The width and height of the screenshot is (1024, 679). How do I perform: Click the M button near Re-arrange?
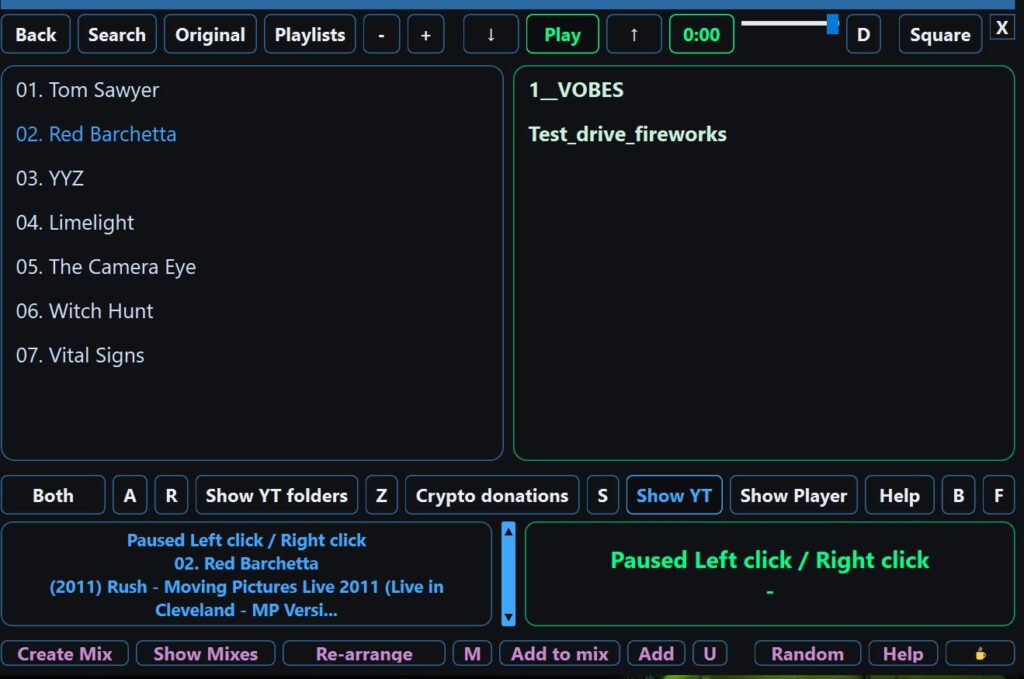(472, 654)
